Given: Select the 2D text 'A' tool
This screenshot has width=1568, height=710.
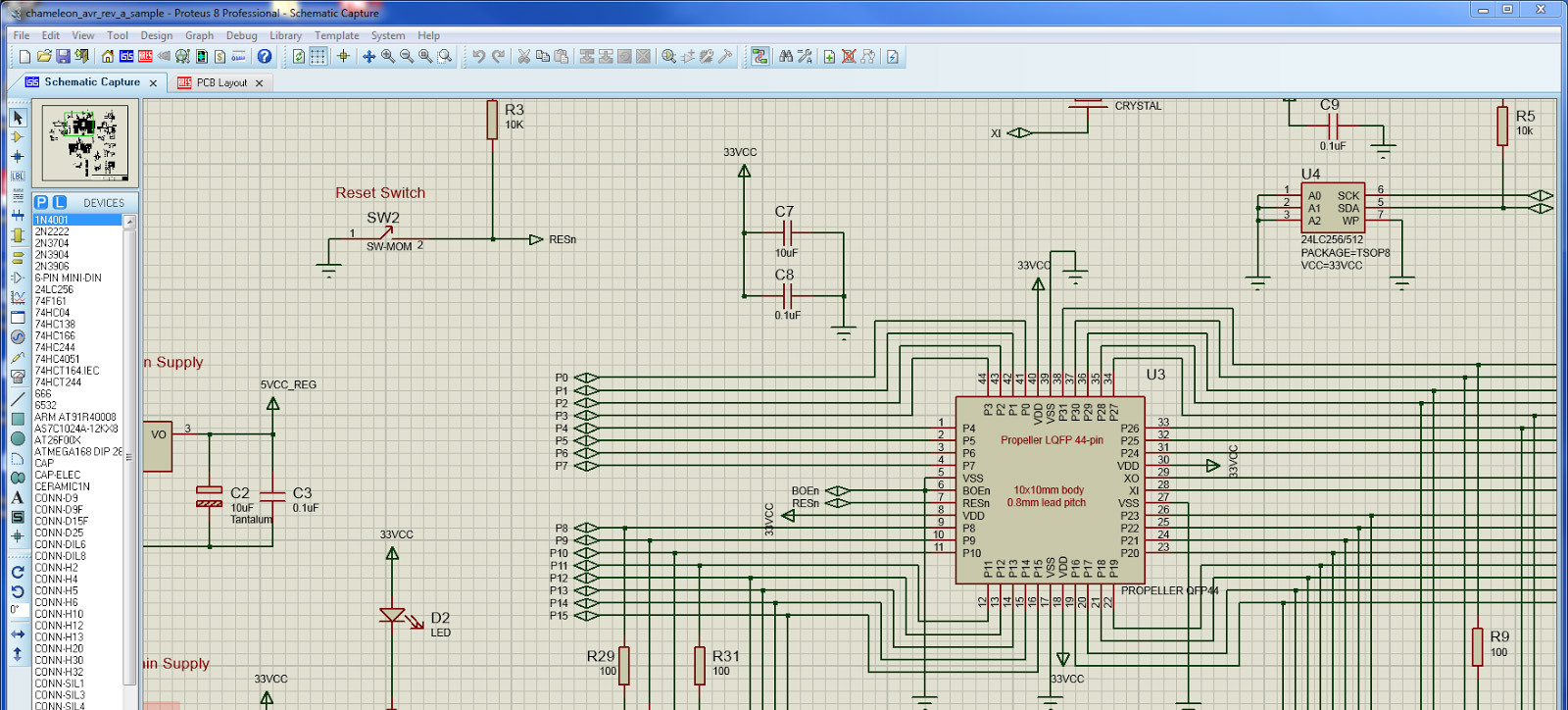Looking at the screenshot, I should pos(17,497).
